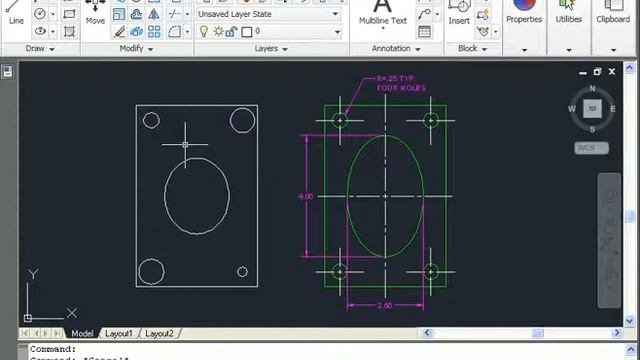The image size is (640, 360).
Task: Select the Mirror tool
Action: tap(154, 14)
